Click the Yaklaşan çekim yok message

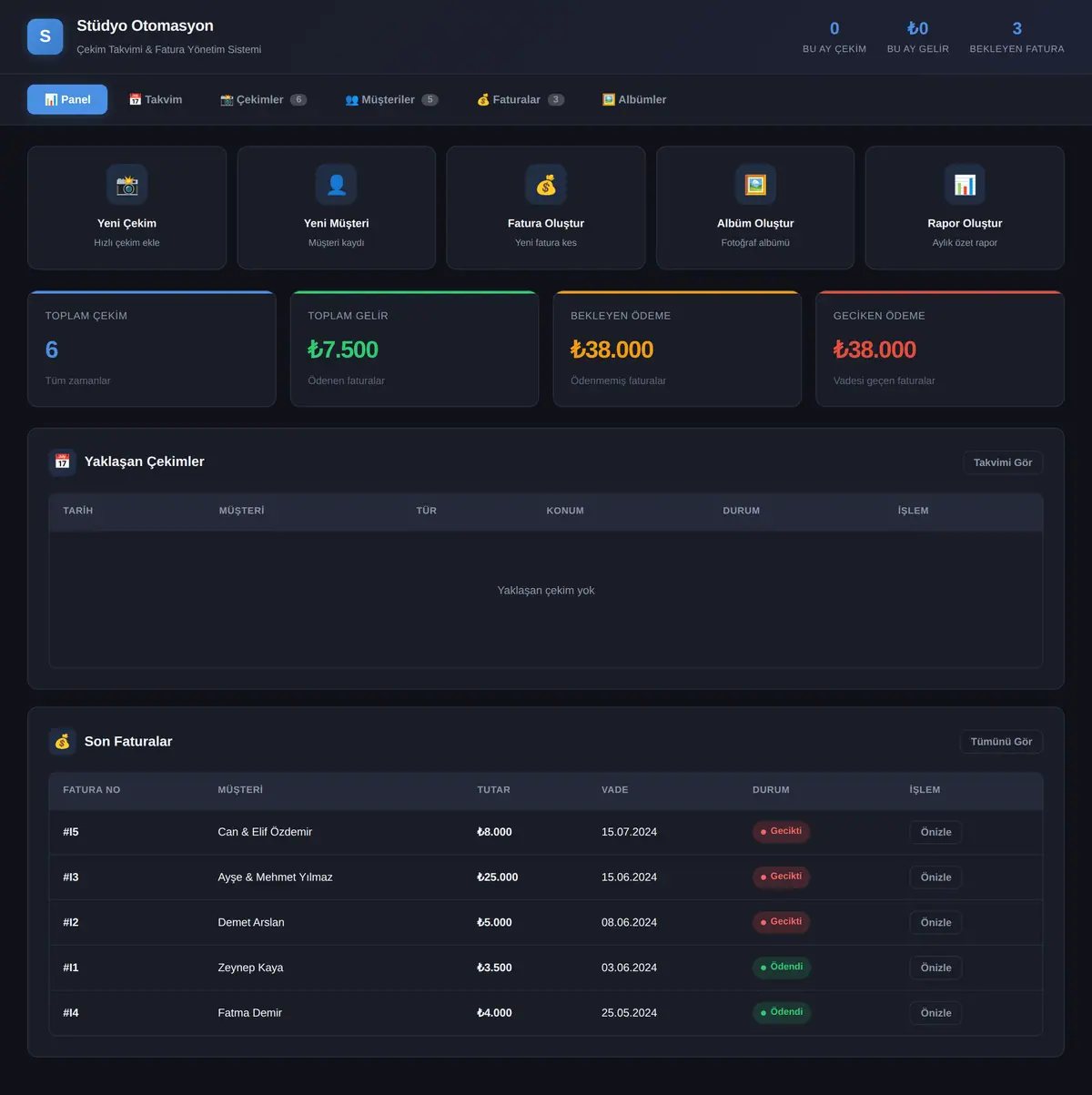pyautogui.click(x=546, y=591)
